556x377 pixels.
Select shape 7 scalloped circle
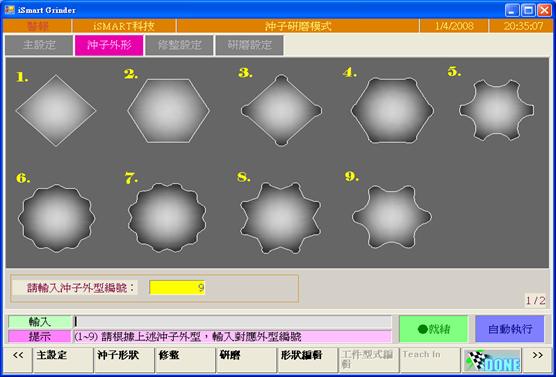click(x=167, y=217)
